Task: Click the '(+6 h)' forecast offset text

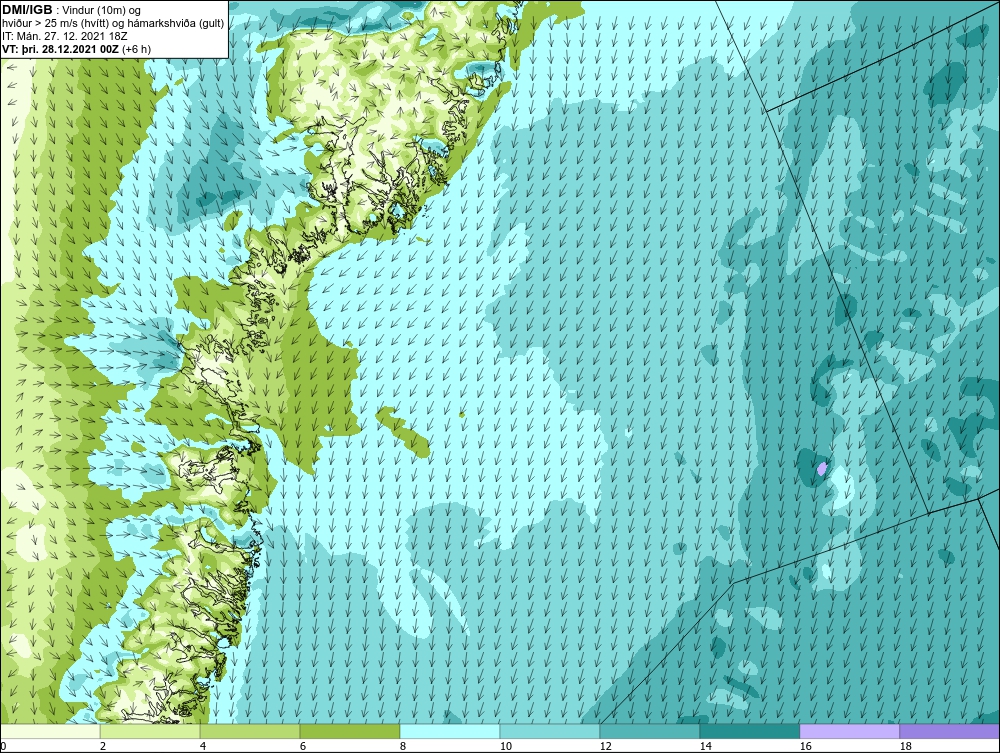Action: tap(135, 48)
